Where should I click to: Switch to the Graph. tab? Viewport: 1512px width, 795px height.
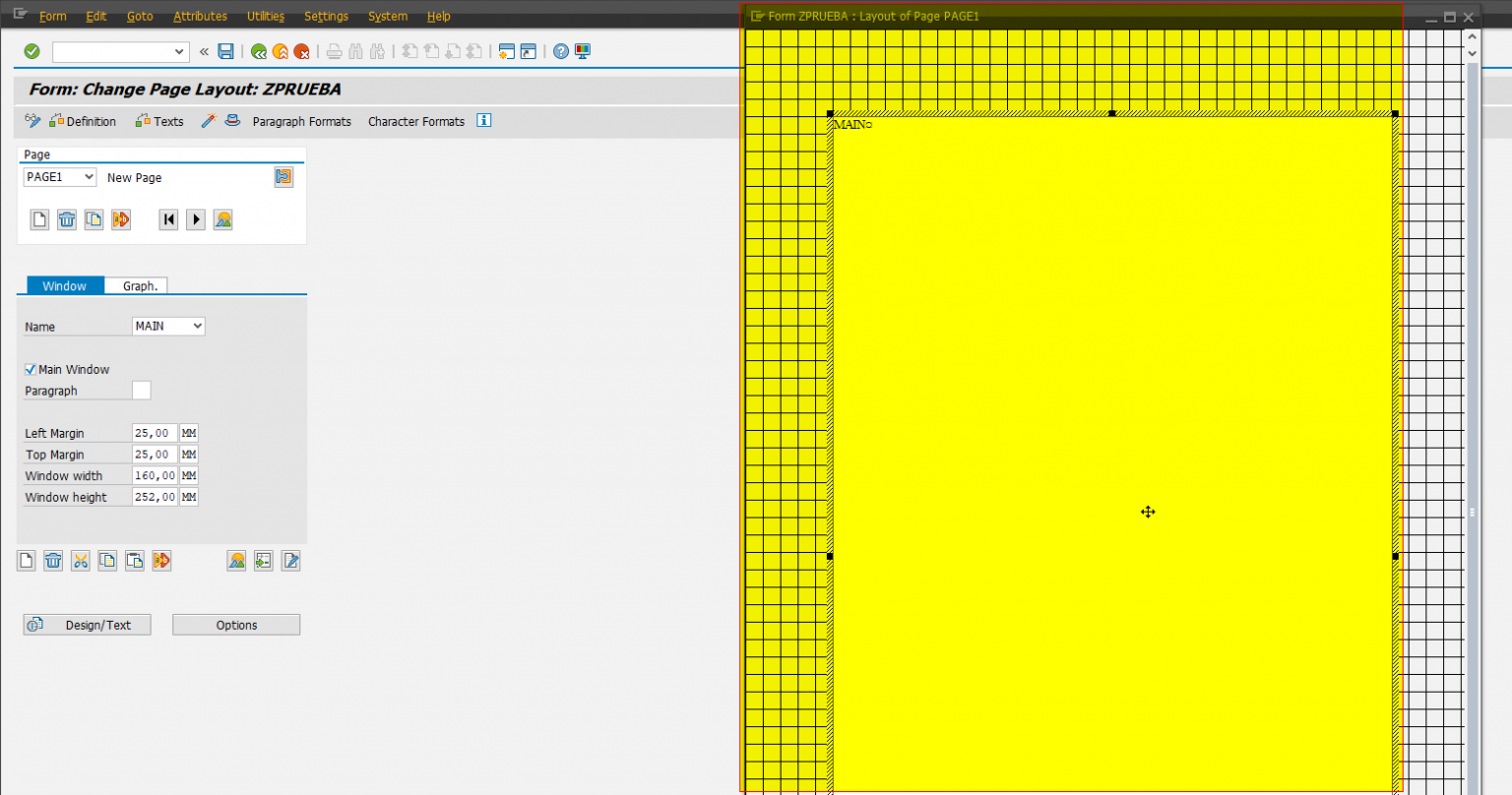pos(138,285)
